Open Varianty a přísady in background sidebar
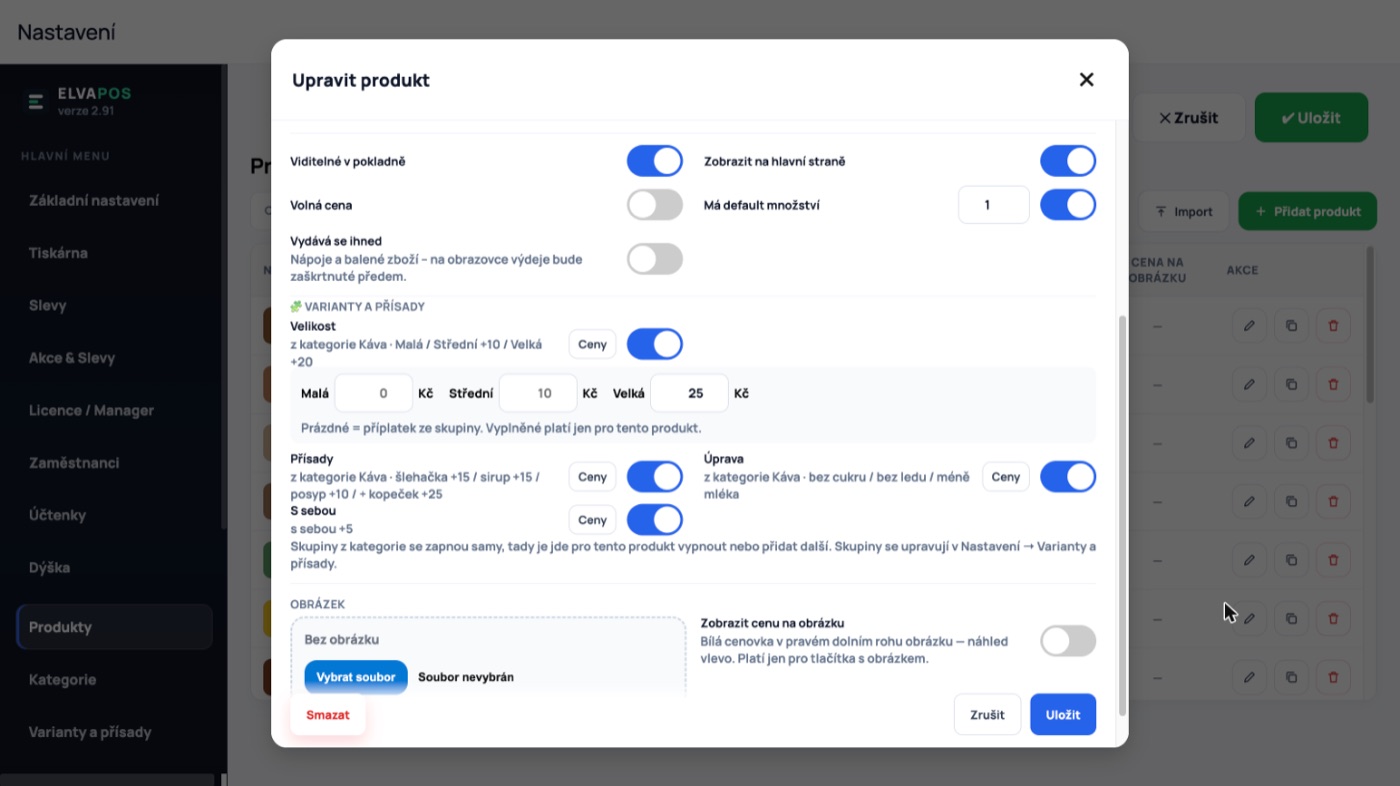 point(90,732)
